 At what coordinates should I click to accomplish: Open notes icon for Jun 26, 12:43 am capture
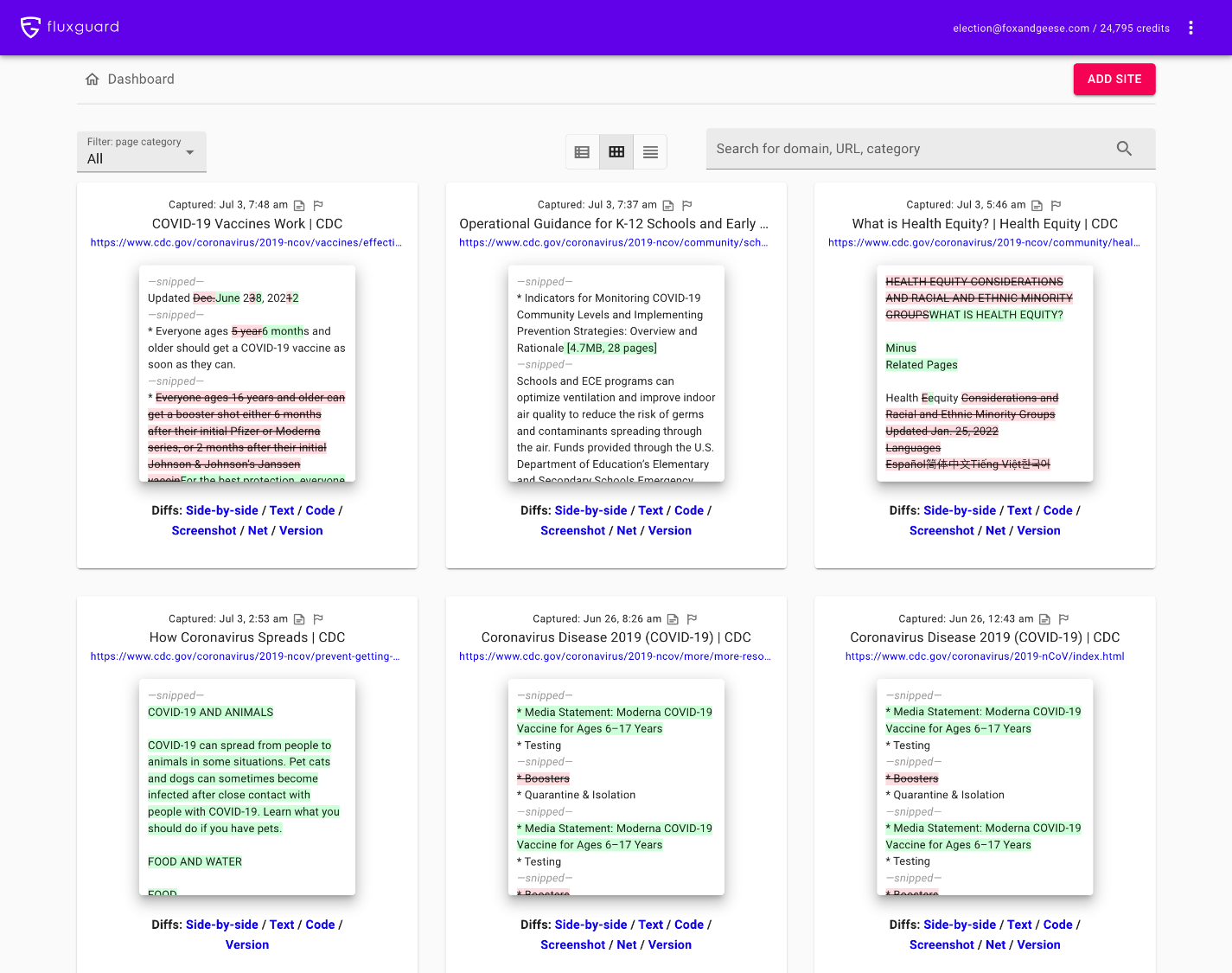point(1044,619)
